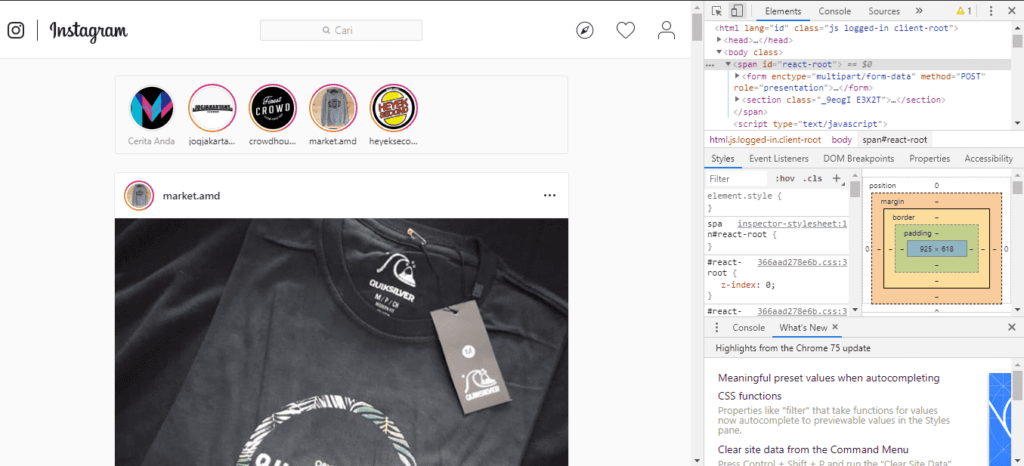Open inspector-stylesheet:1 source link
The height and width of the screenshot is (466, 1024).
pyautogui.click(x=792, y=223)
